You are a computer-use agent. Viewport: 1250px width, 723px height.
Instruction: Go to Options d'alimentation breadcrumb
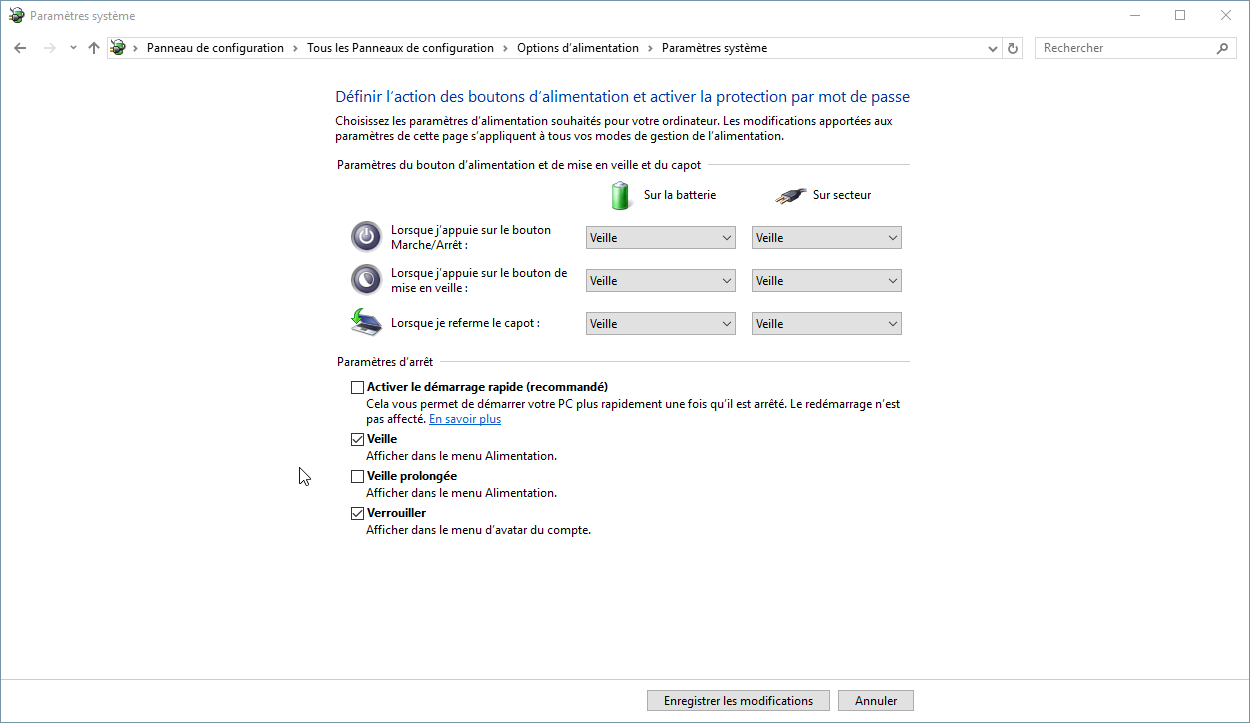[577, 48]
